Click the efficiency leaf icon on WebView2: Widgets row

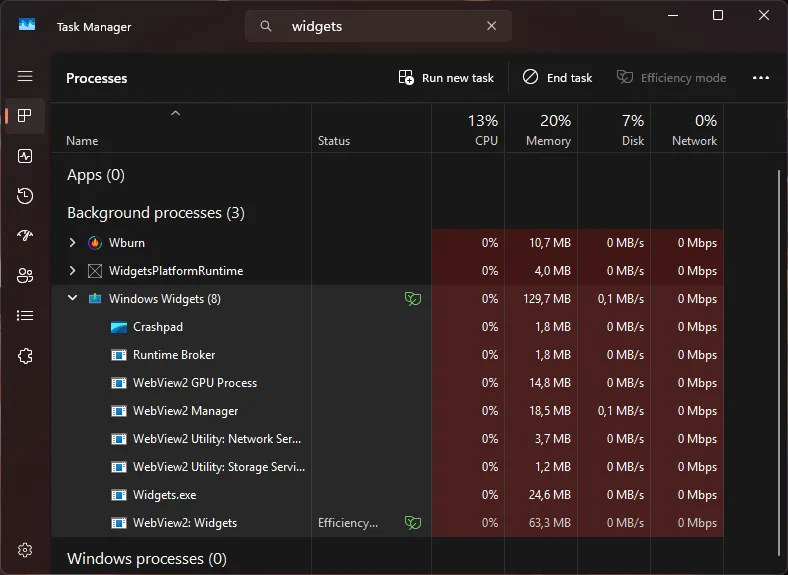413,523
